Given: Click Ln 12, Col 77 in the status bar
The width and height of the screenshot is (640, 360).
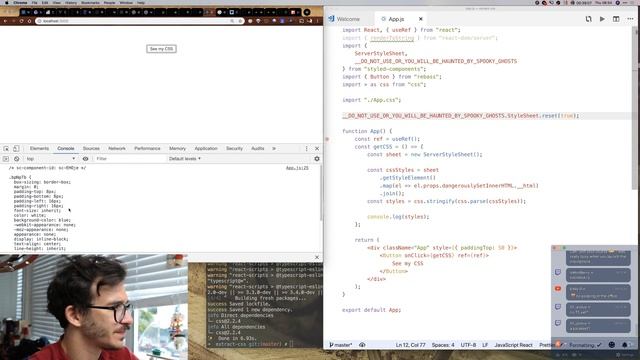Looking at the screenshot, I should [x=410, y=345].
